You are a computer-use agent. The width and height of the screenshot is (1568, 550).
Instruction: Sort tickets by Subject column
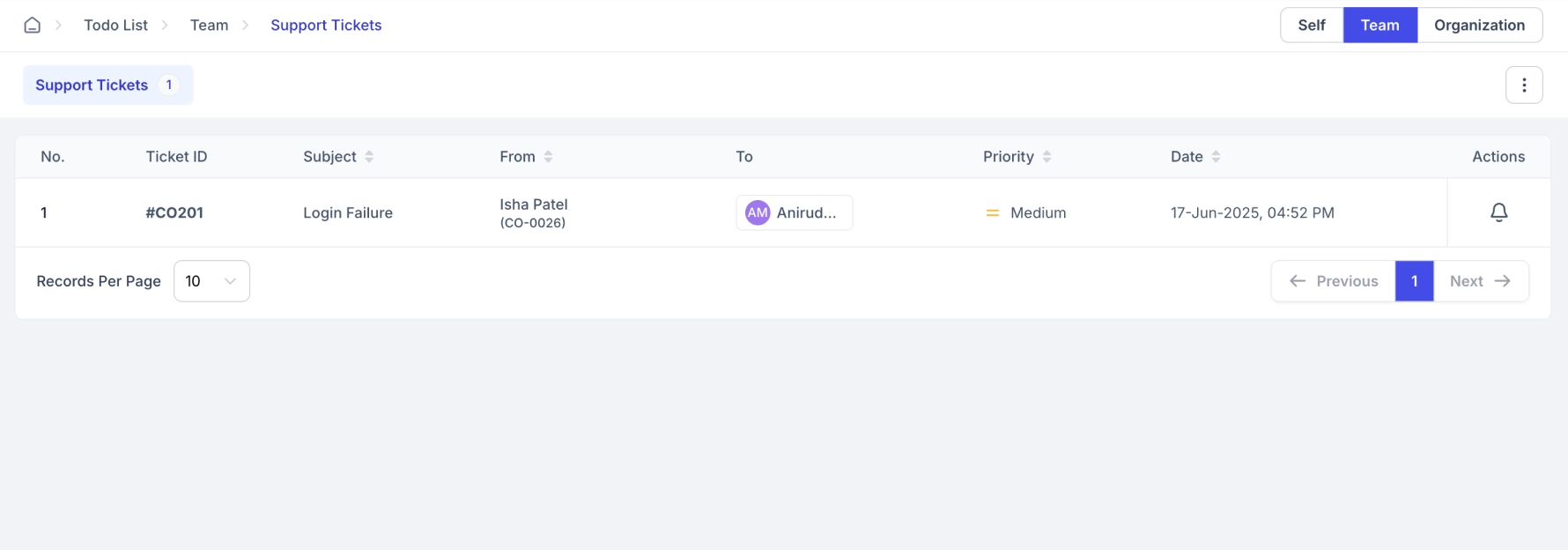(x=369, y=157)
